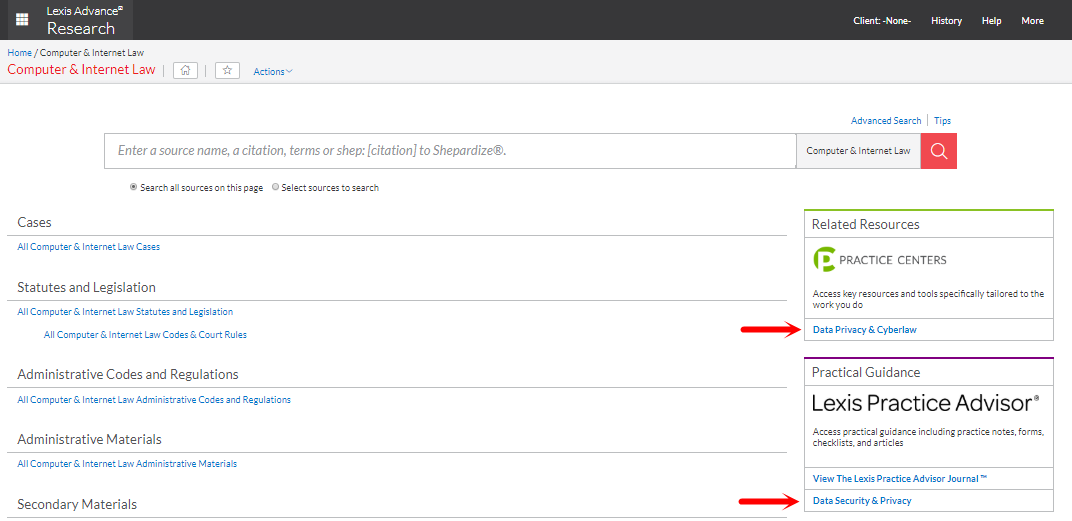This screenshot has width=1072, height=521.
Task: View The Lexis Practice Advisor Journal
Action: click(900, 479)
